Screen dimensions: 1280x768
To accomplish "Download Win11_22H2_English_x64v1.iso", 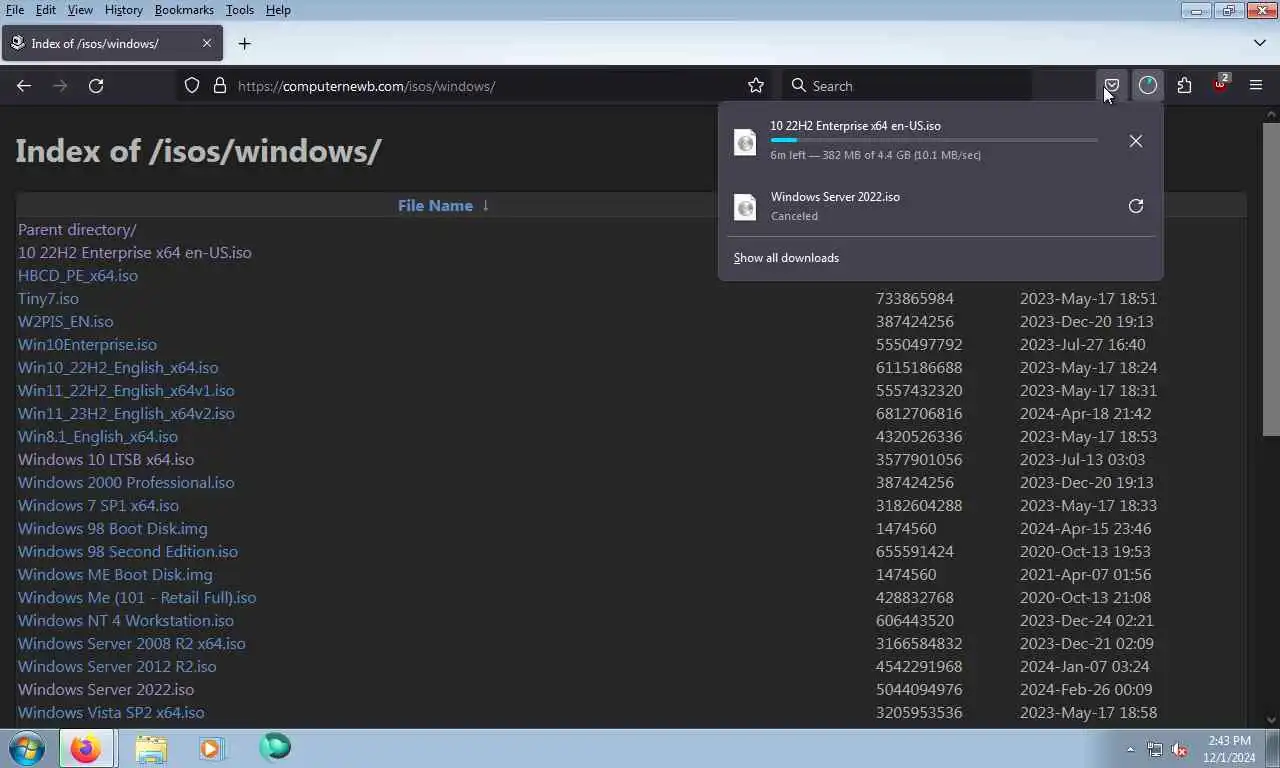I will point(126,390).
